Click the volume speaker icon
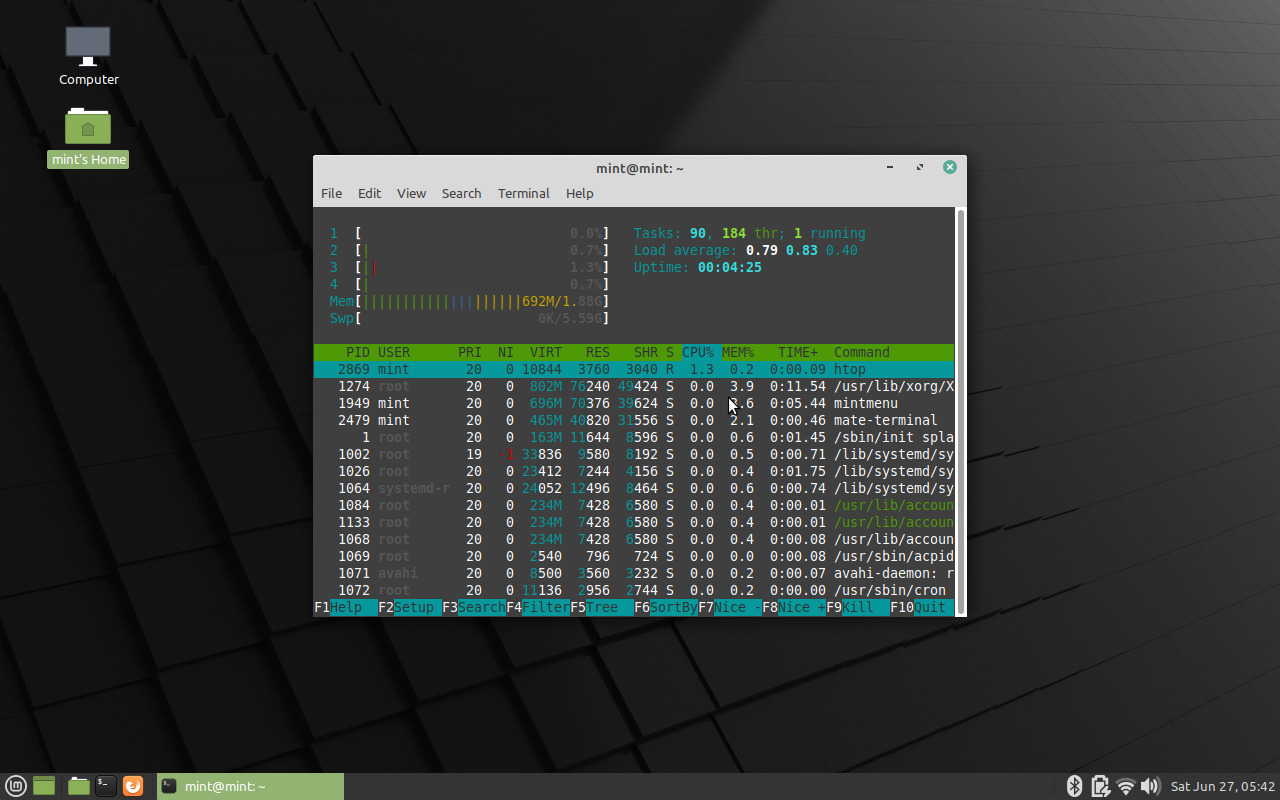1280x800 pixels. (1150, 786)
